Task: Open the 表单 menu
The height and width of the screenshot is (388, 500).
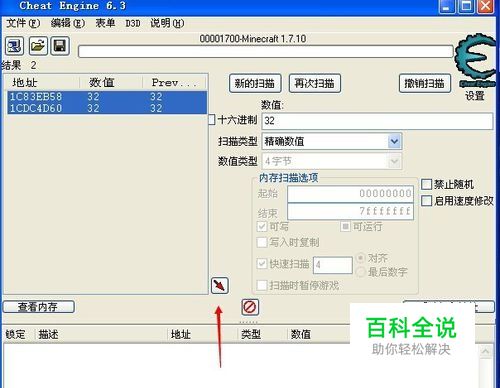Action: pos(105,23)
